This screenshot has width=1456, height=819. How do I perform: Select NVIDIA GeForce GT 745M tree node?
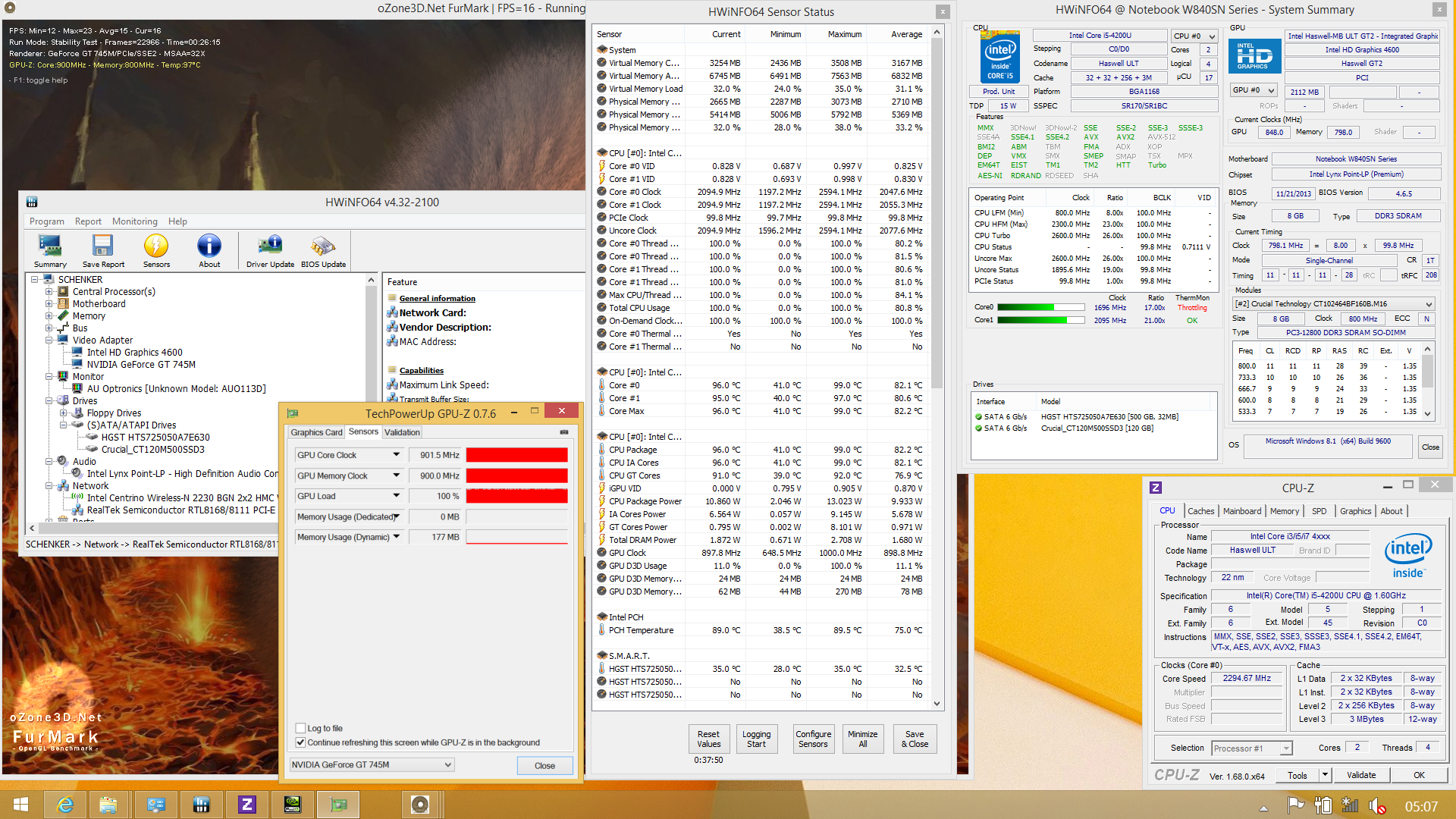(141, 365)
